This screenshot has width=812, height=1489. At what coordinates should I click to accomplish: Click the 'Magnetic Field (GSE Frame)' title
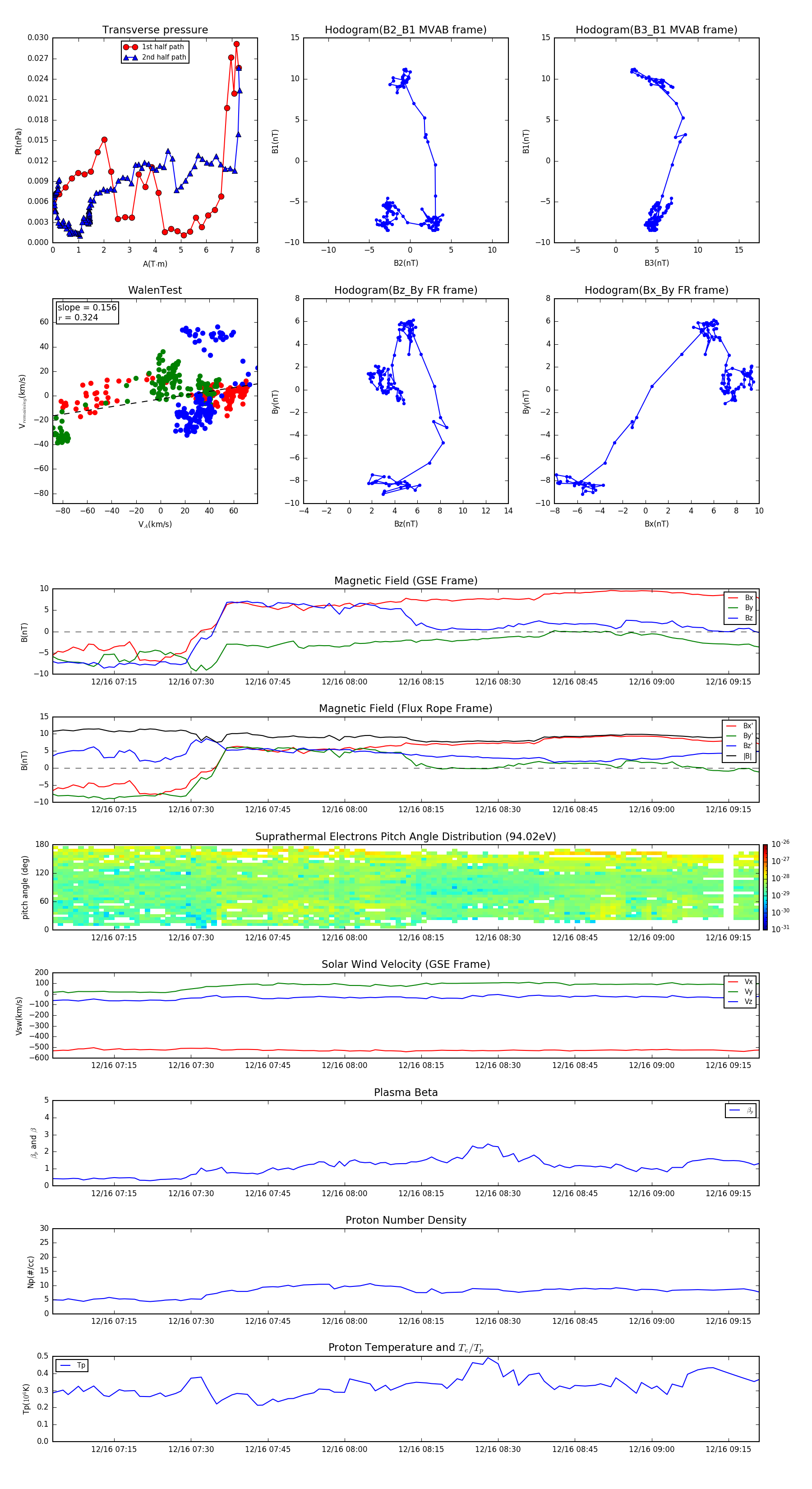pyautogui.click(x=406, y=581)
